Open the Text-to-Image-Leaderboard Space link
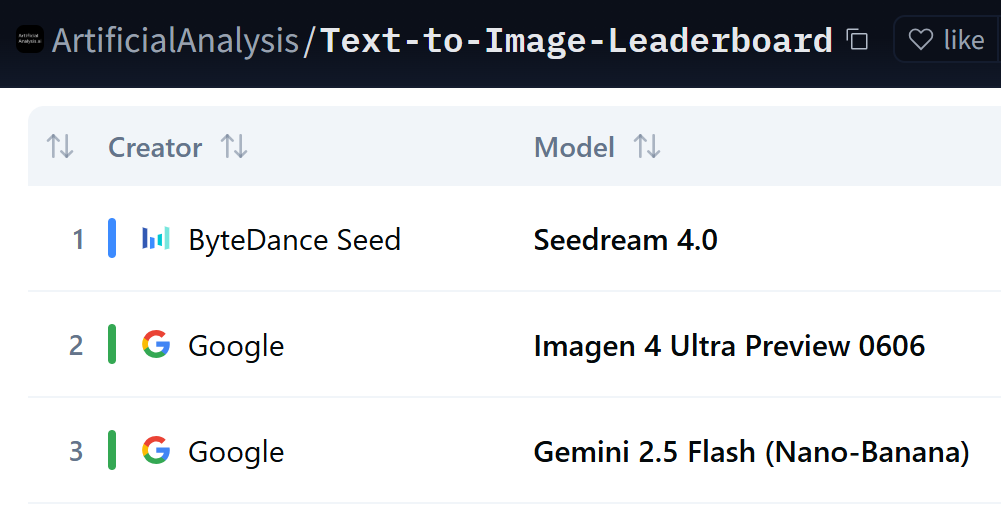The height and width of the screenshot is (505, 1001). (x=577, y=41)
